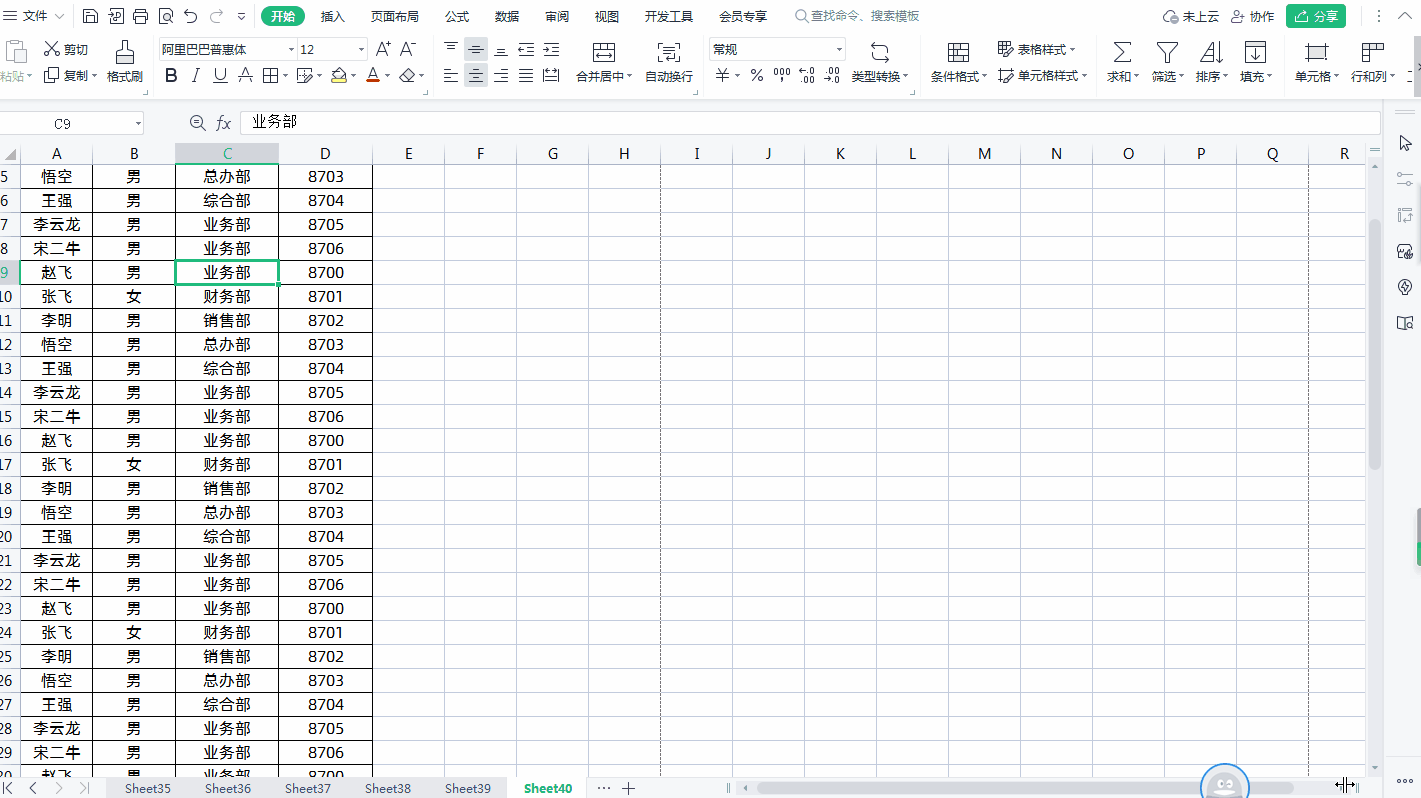Expand Type Conversion (类型转换) dropdown

coord(907,77)
